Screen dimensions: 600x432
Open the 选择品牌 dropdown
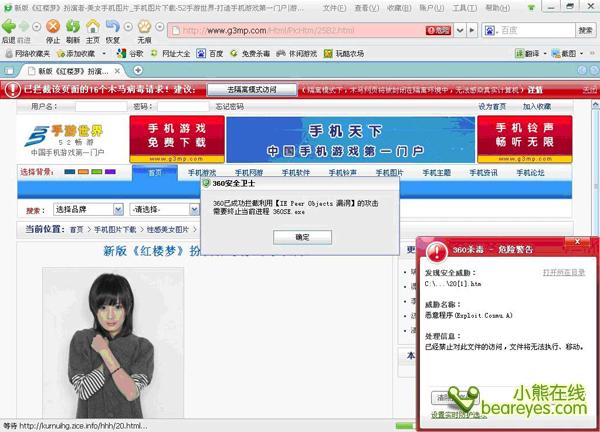[x=88, y=209]
